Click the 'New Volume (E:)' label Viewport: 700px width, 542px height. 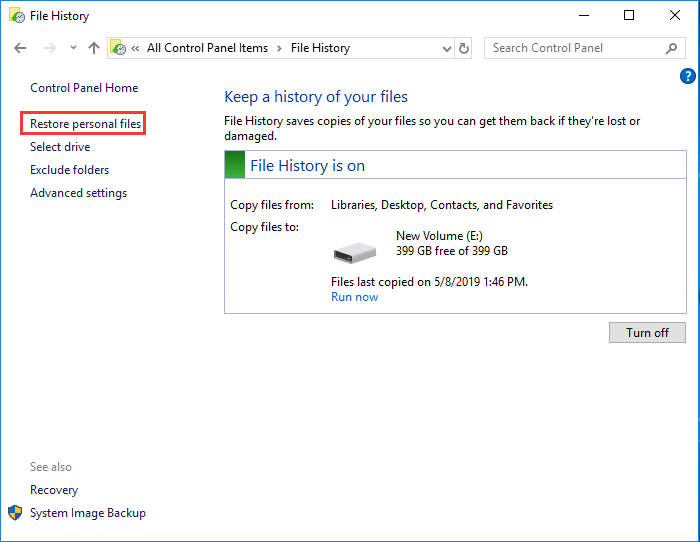(439, 236)
